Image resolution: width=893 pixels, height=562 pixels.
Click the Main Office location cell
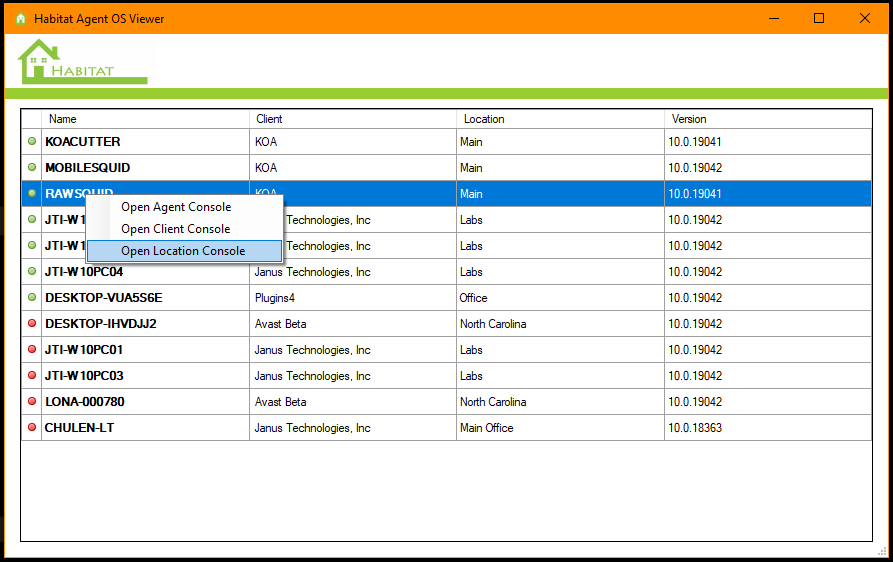(x=487, y=428)
